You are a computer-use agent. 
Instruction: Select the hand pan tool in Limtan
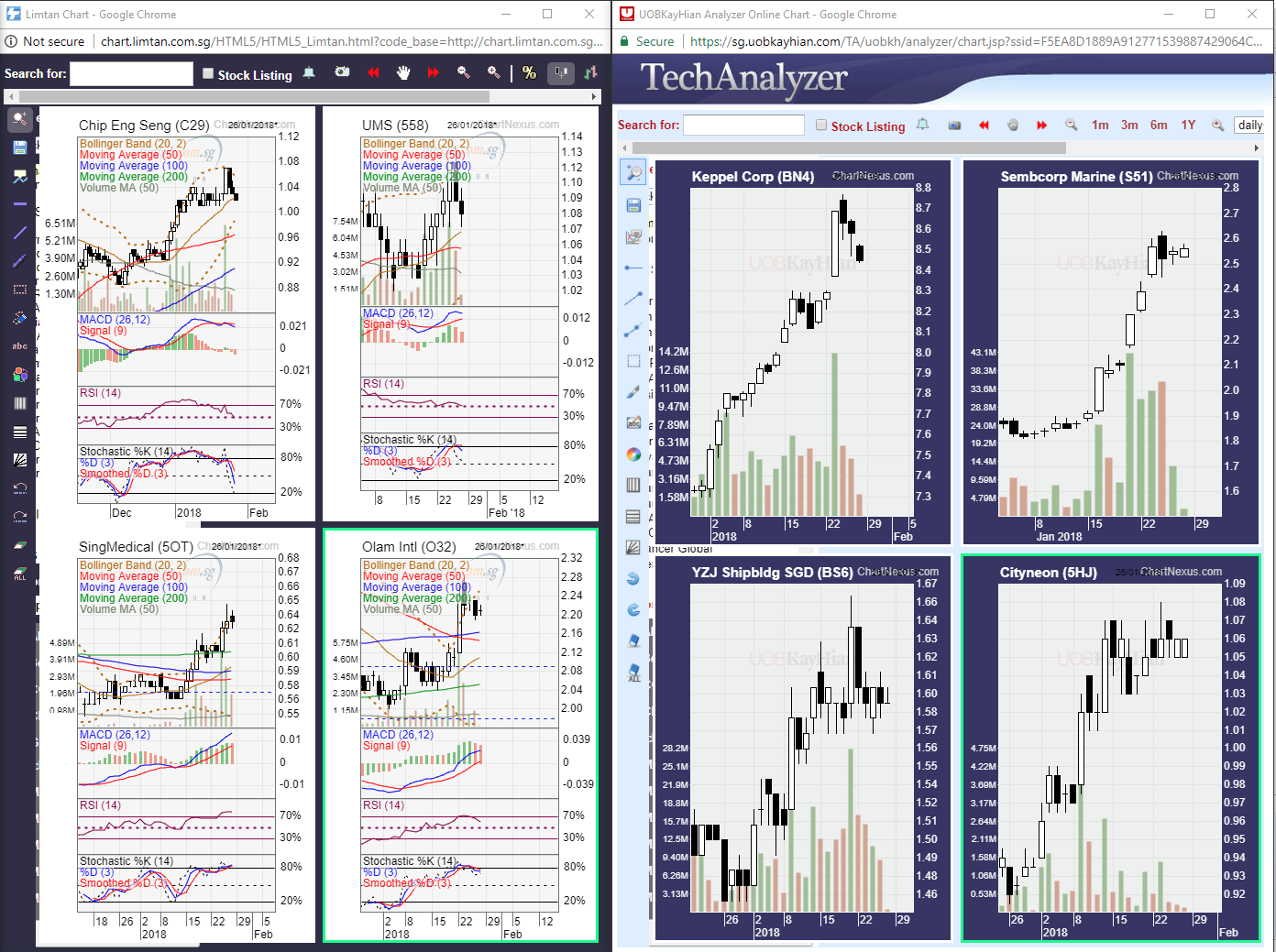coord(403,72)
